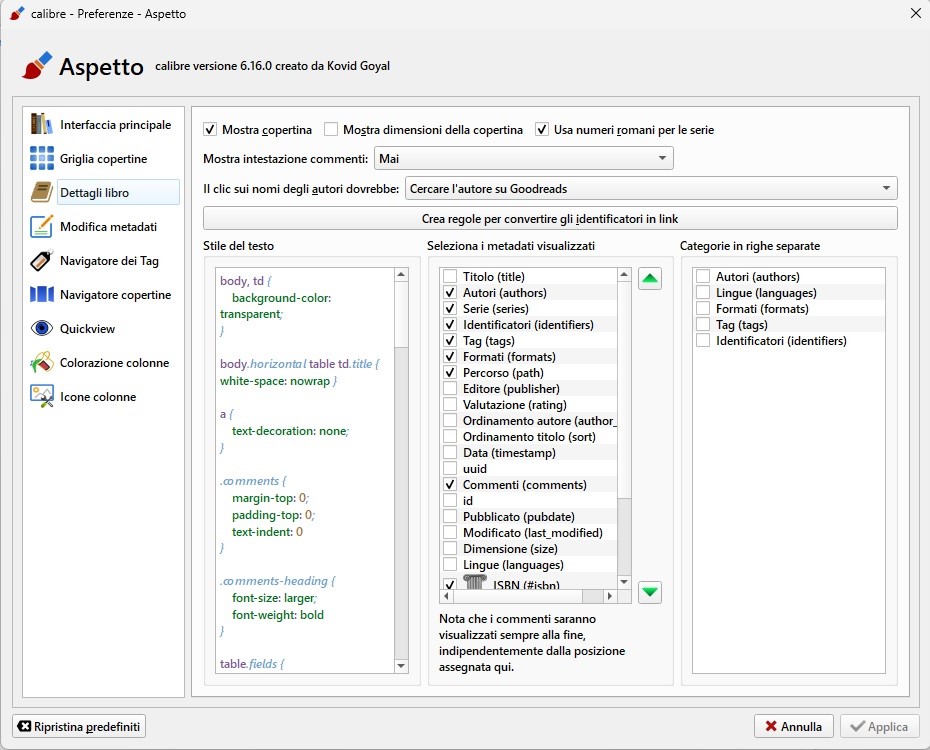Check the Editore (publisher) metadata box
The width and height of the screenshot is (930, 750).
450,389
